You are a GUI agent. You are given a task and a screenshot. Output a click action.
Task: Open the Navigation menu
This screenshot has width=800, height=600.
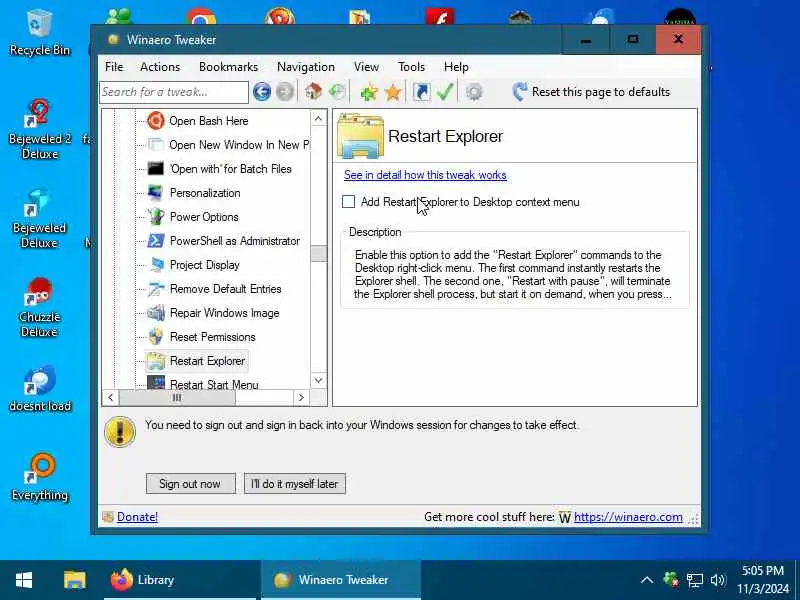click(x=306, y=67)
